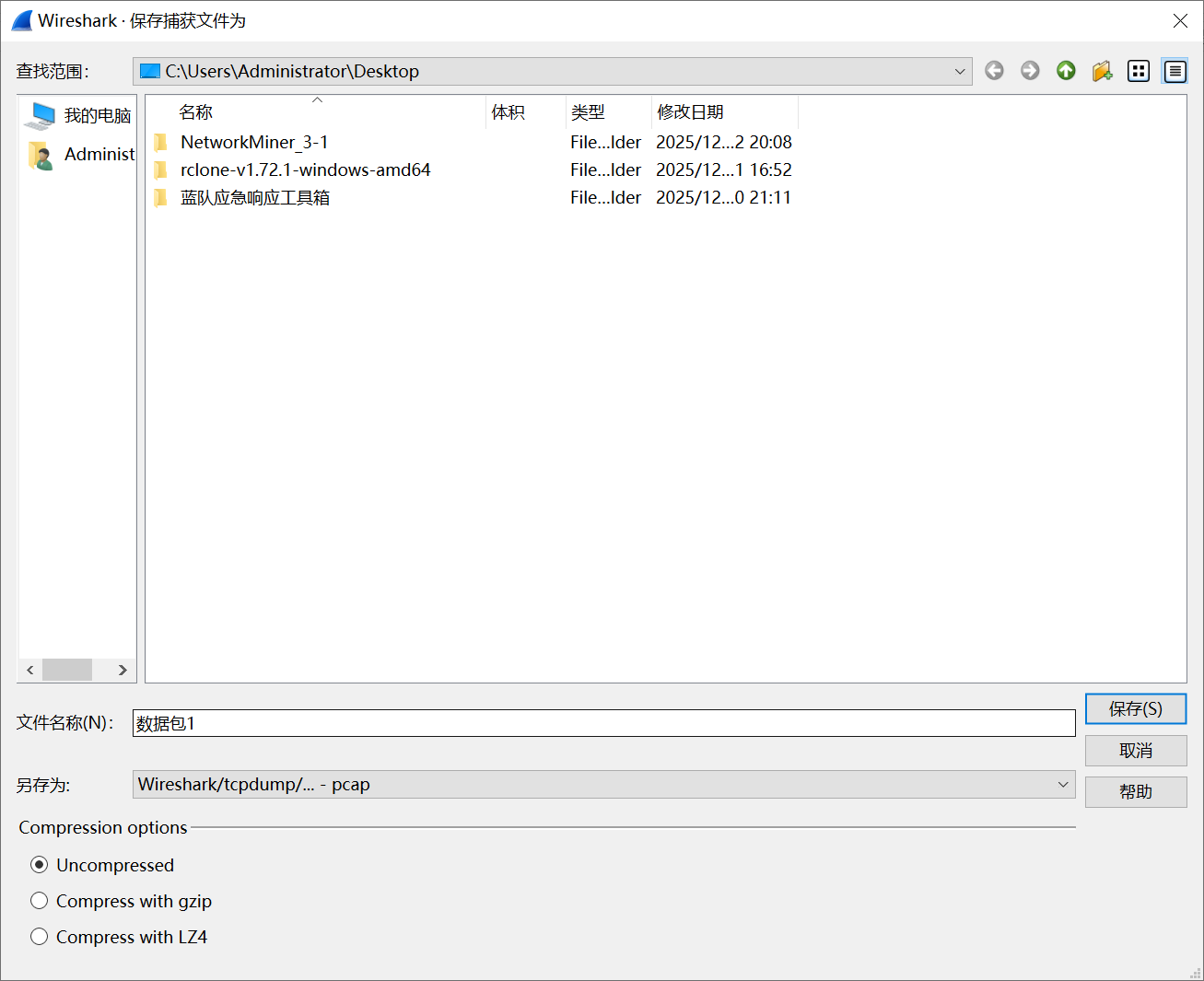Sort files by 类型 column header

pyautogui.click(x=609, y=112)
